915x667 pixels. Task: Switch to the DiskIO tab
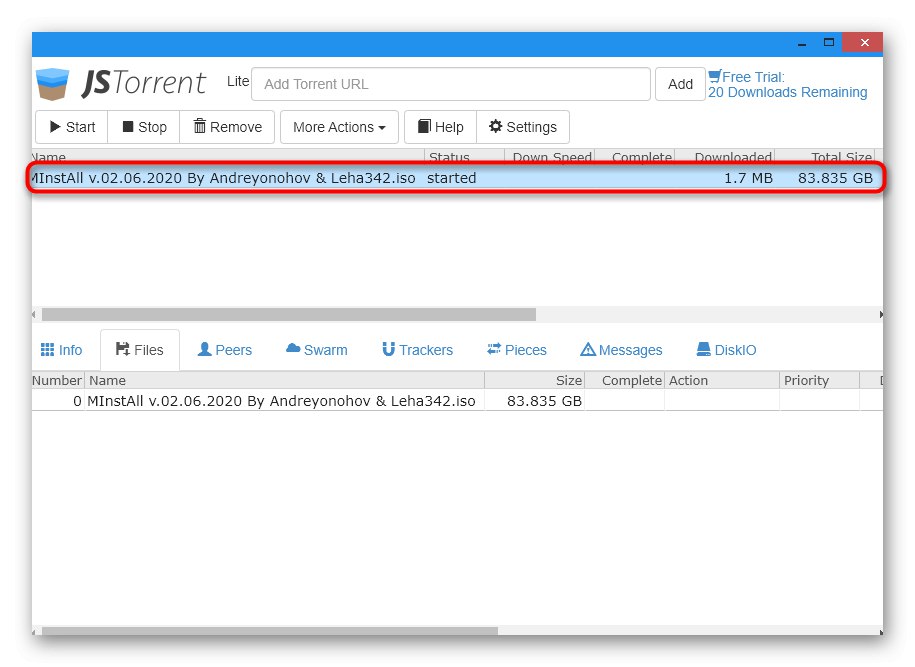tap(727, 350)
